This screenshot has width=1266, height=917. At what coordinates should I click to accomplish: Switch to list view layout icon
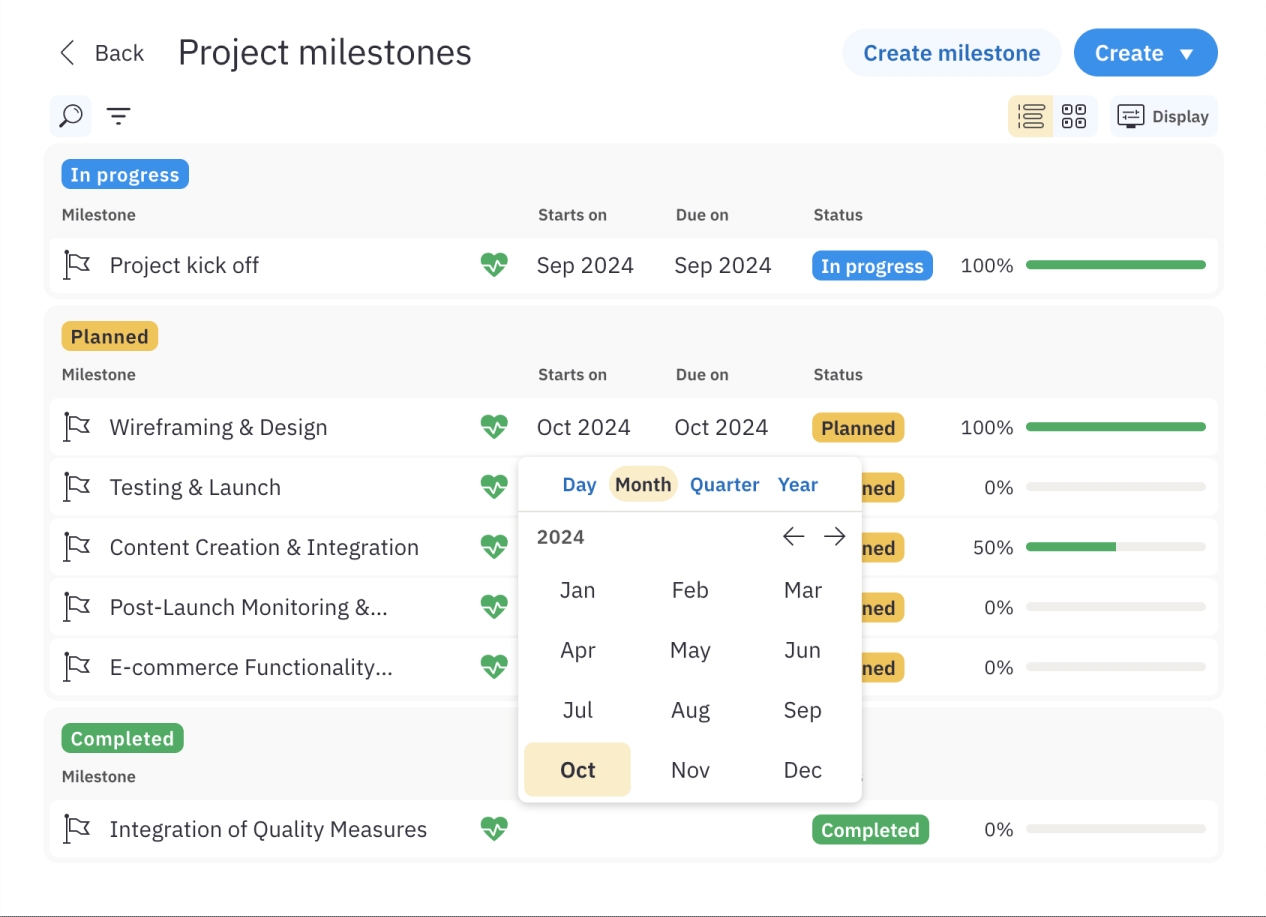1030,116
